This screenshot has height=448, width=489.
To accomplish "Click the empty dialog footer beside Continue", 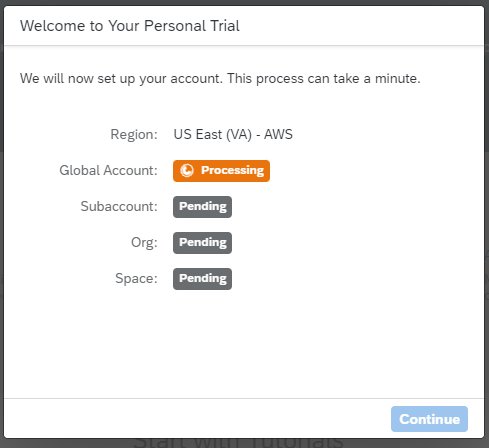I will (197, 419).
